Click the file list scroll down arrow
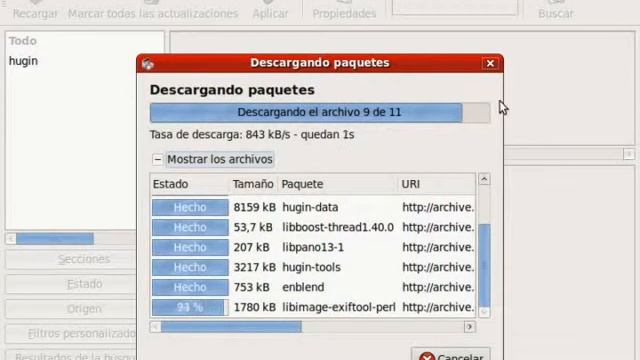This screenshot has height=360, width=640. point(484,312)
